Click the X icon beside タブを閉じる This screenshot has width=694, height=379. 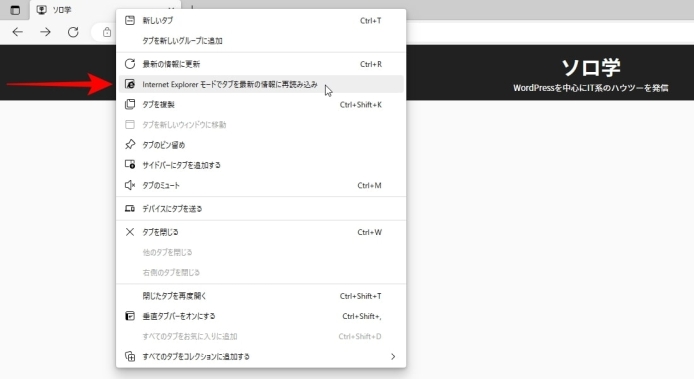coord(130,232)
